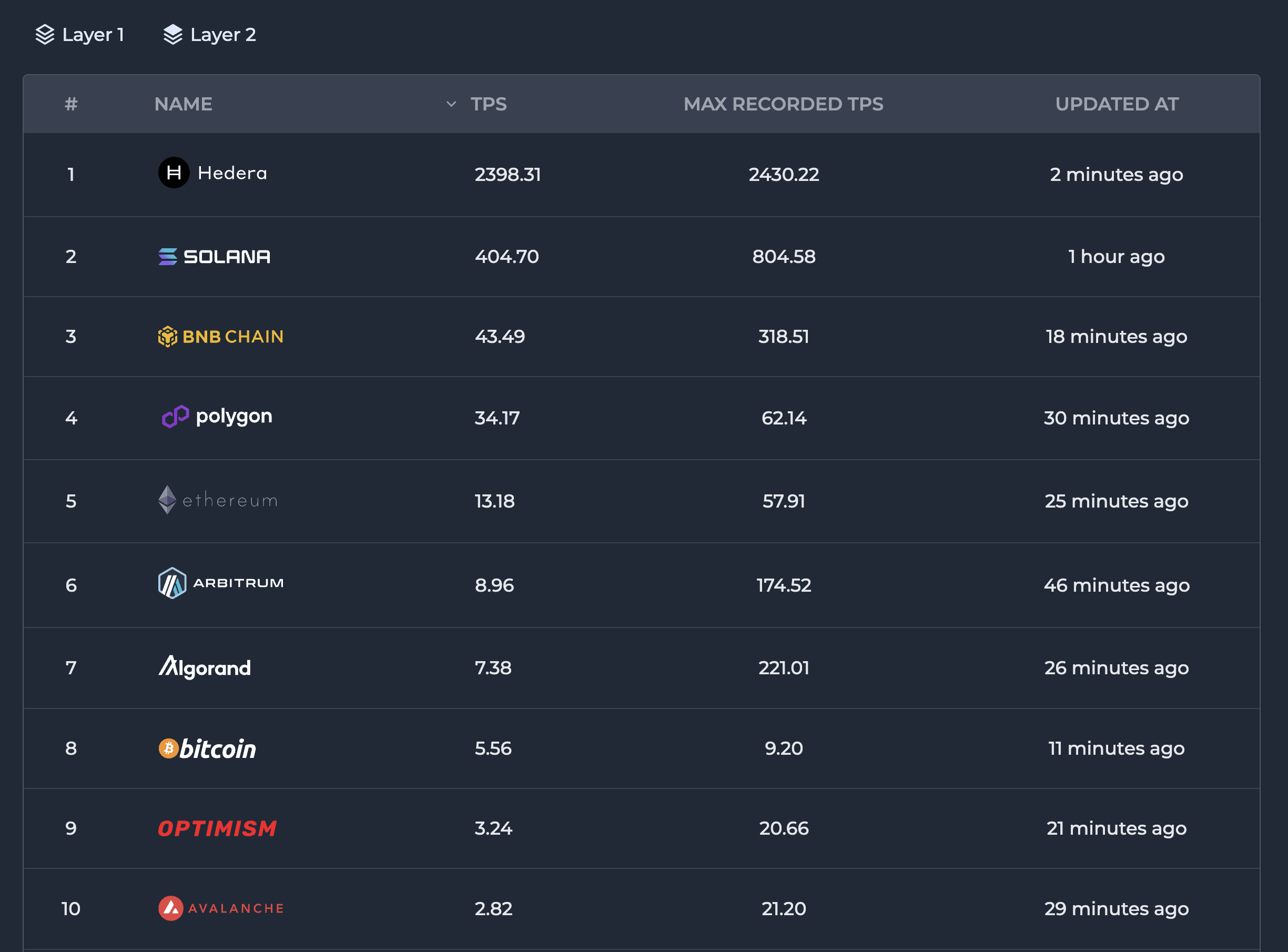Click the Avalanche logo
Image resolution: width=1288 pixels, height=952 pixels.
coord(221,908)
